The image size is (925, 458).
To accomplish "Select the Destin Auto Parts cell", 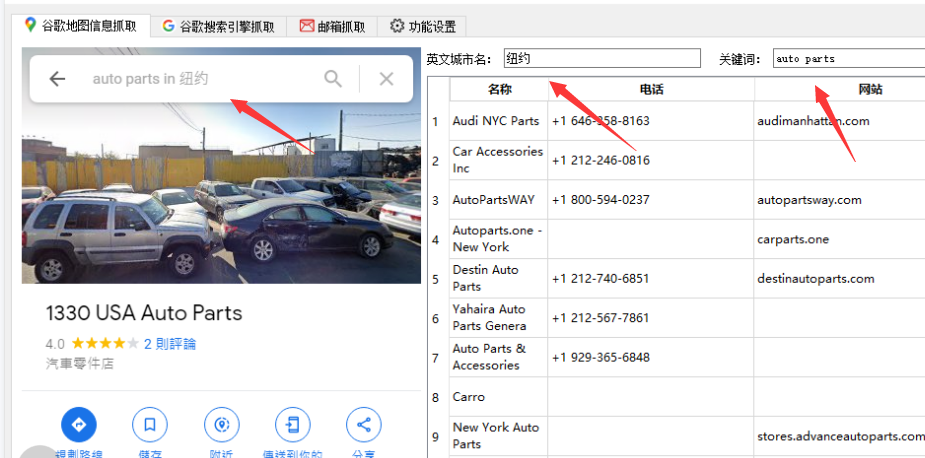I will click(498, 279).
